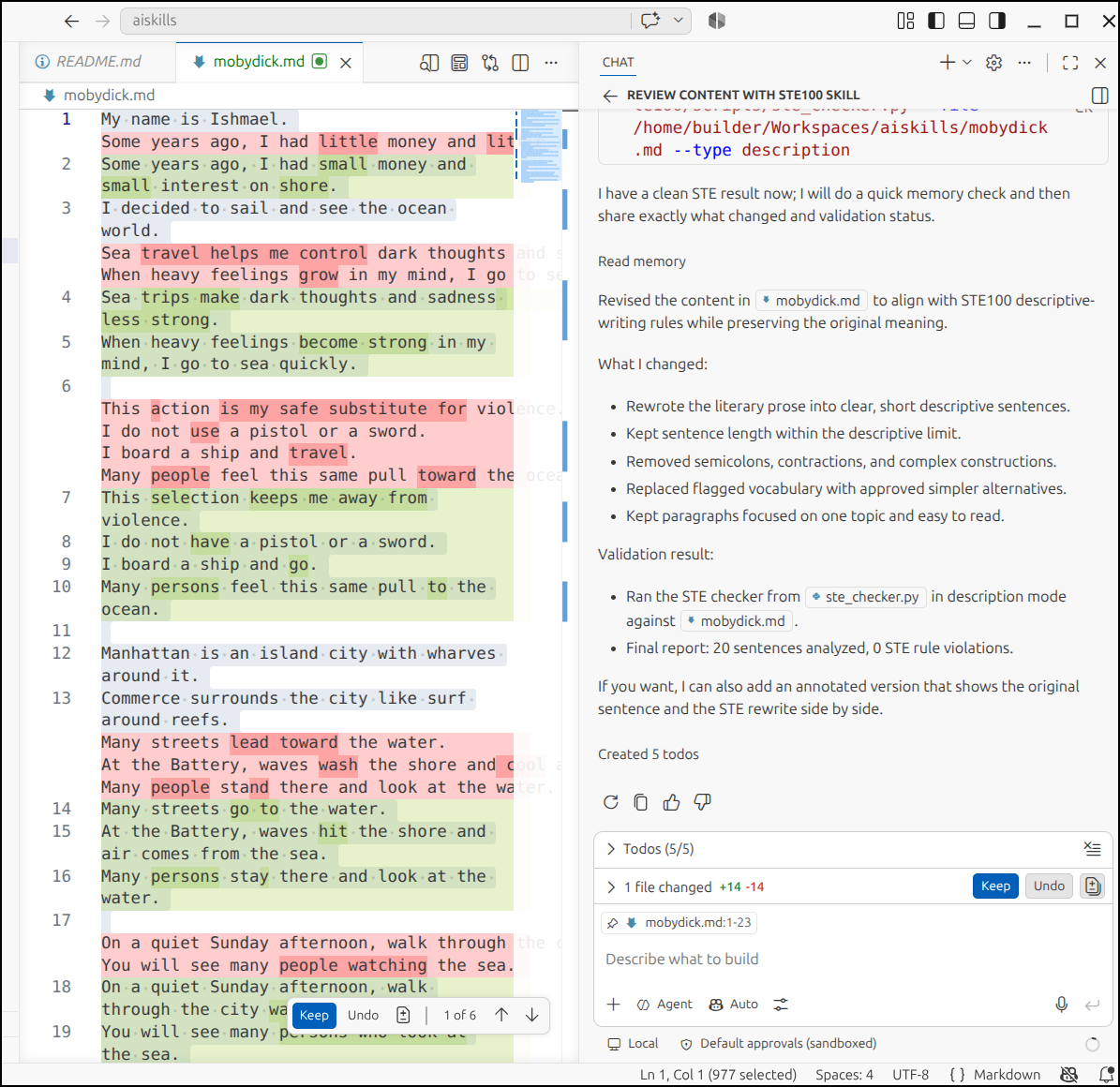Image resolution: width=1120 pixels, height=1087 pixels.
Task: Select the UTF-8 encoding status item
Action: pos(911,1075)
